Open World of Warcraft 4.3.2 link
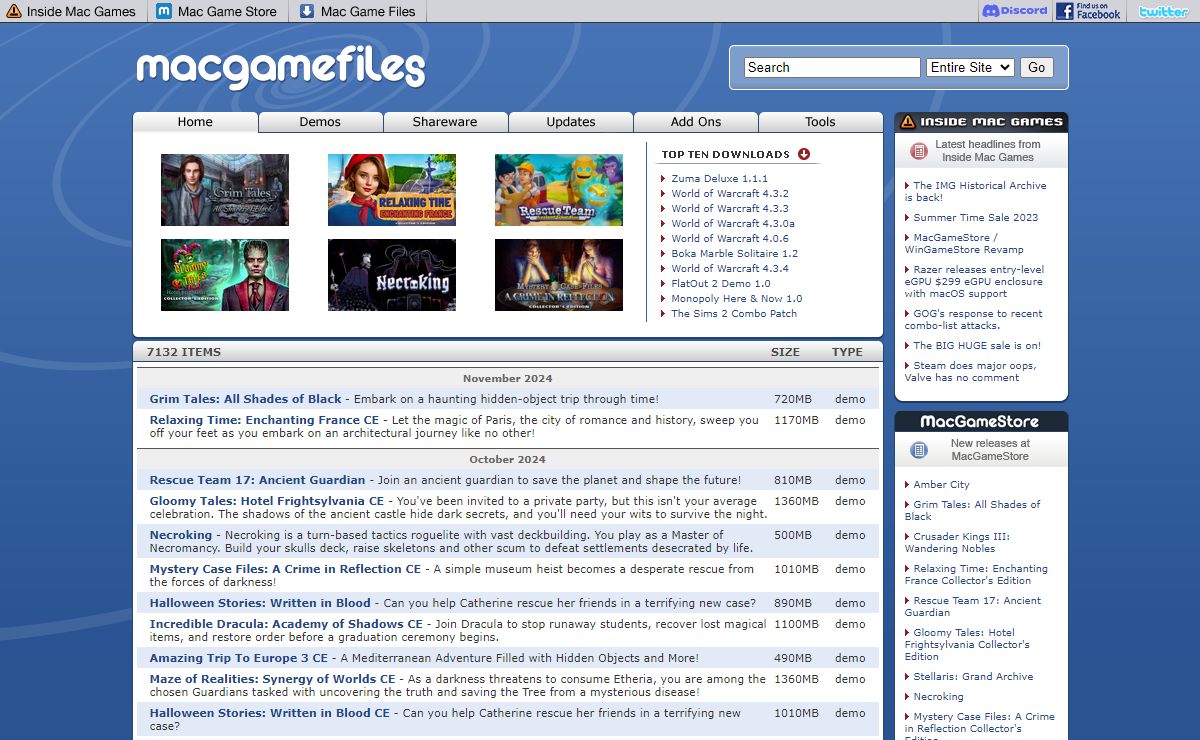The width and height of the screenshot is (1200, 740). coord(730,193)
